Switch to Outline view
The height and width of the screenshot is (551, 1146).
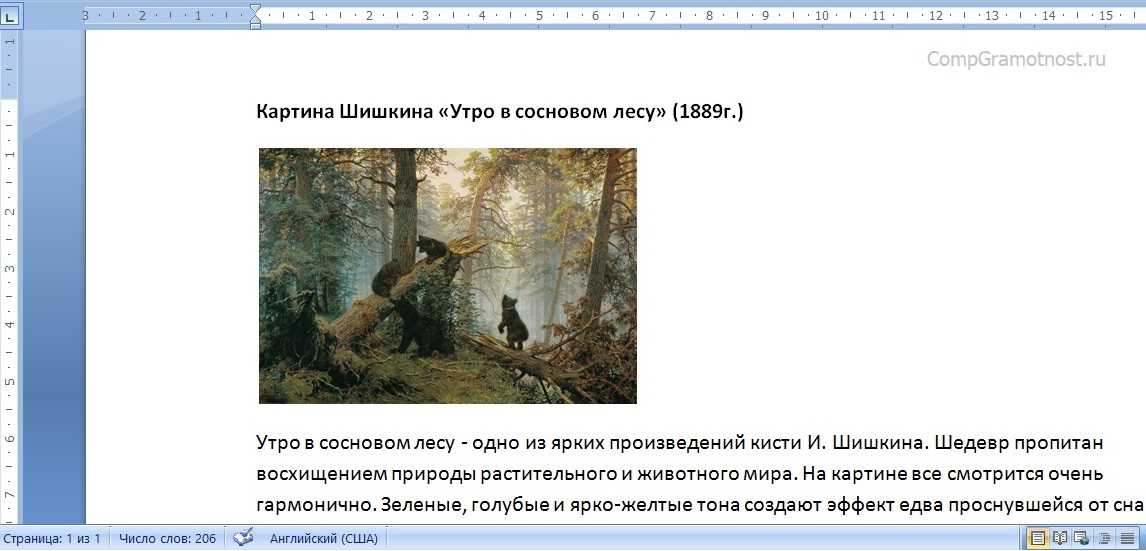point(1105,539)
